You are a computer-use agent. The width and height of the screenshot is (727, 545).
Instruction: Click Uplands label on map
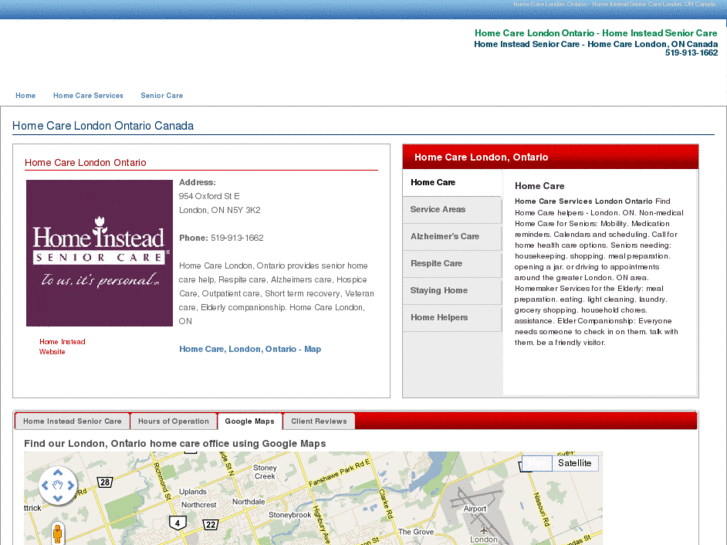tap(192, 492)
